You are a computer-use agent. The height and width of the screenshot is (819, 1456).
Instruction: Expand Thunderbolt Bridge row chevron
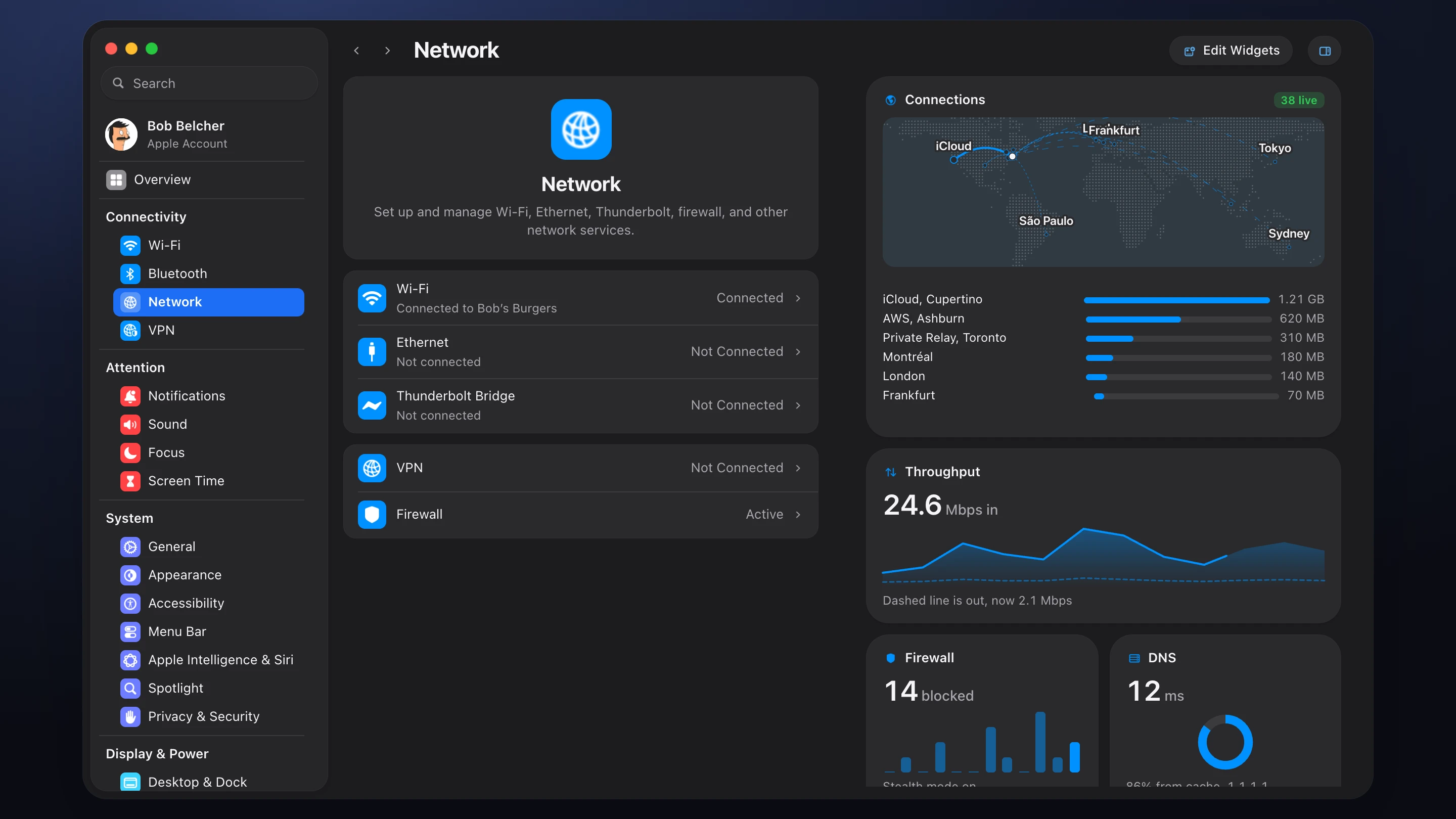point(798,405)
